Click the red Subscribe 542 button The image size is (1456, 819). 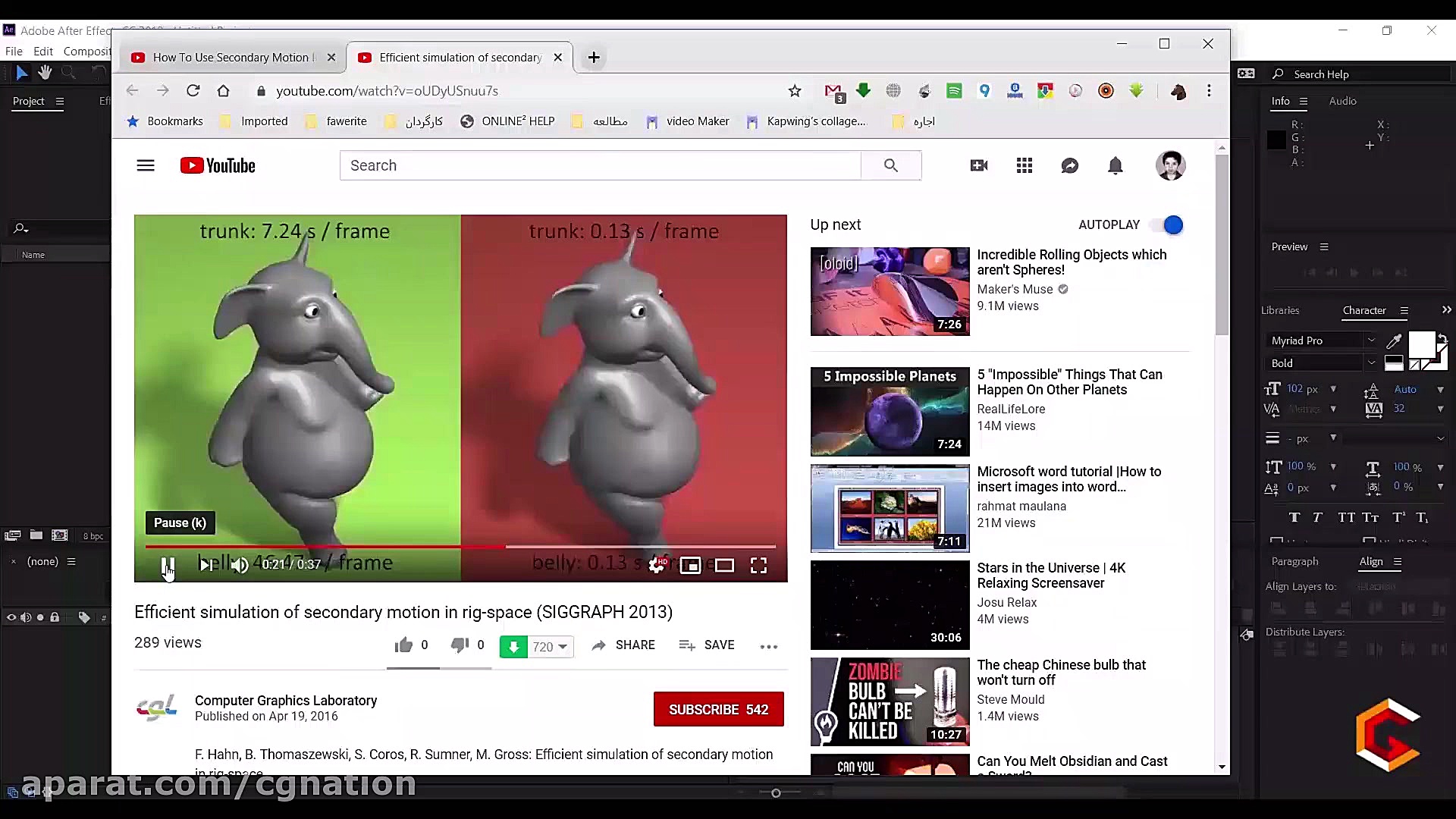(718, 709)
